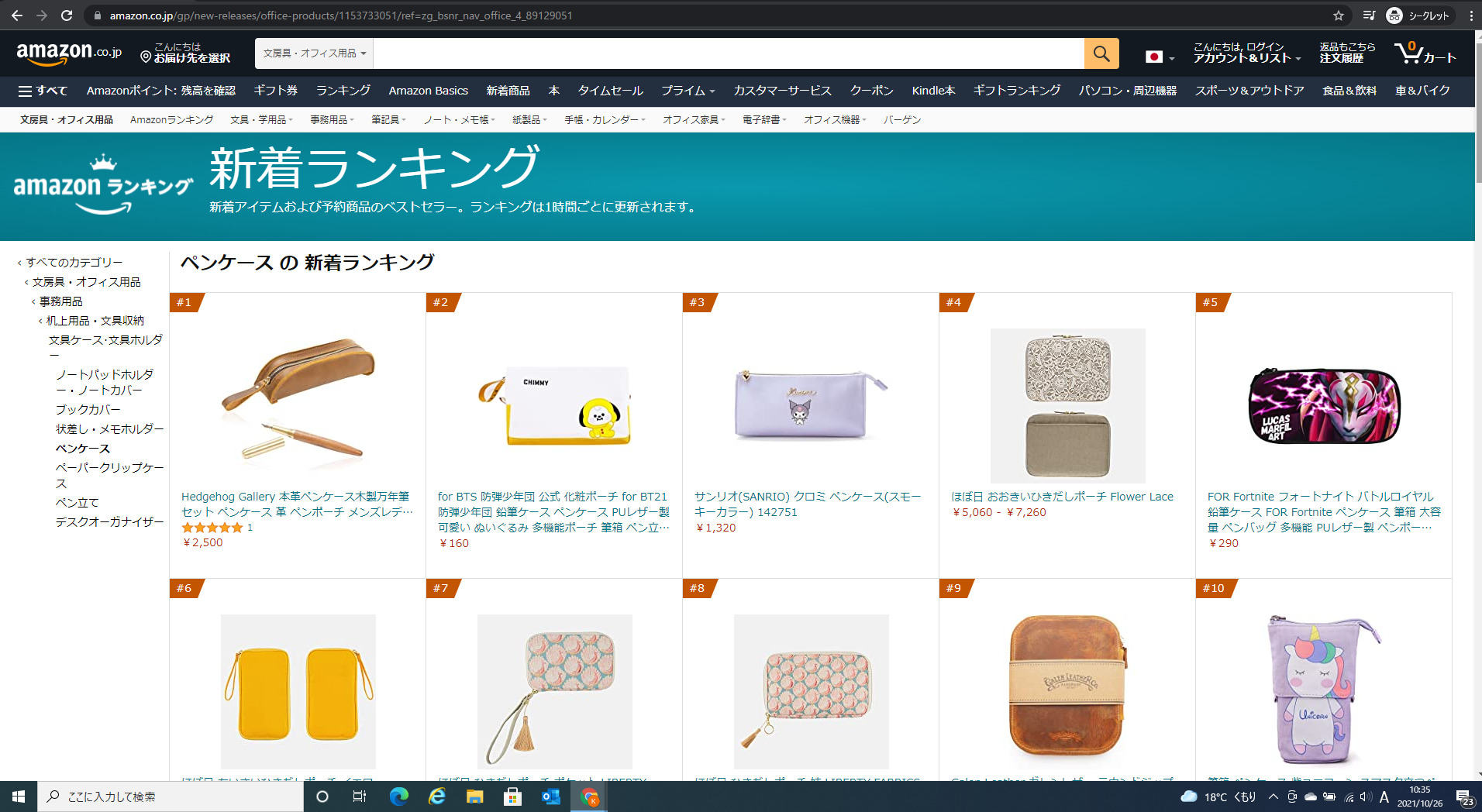
Task: Open Amazon Basics nav item
Action: pos(428,91)
